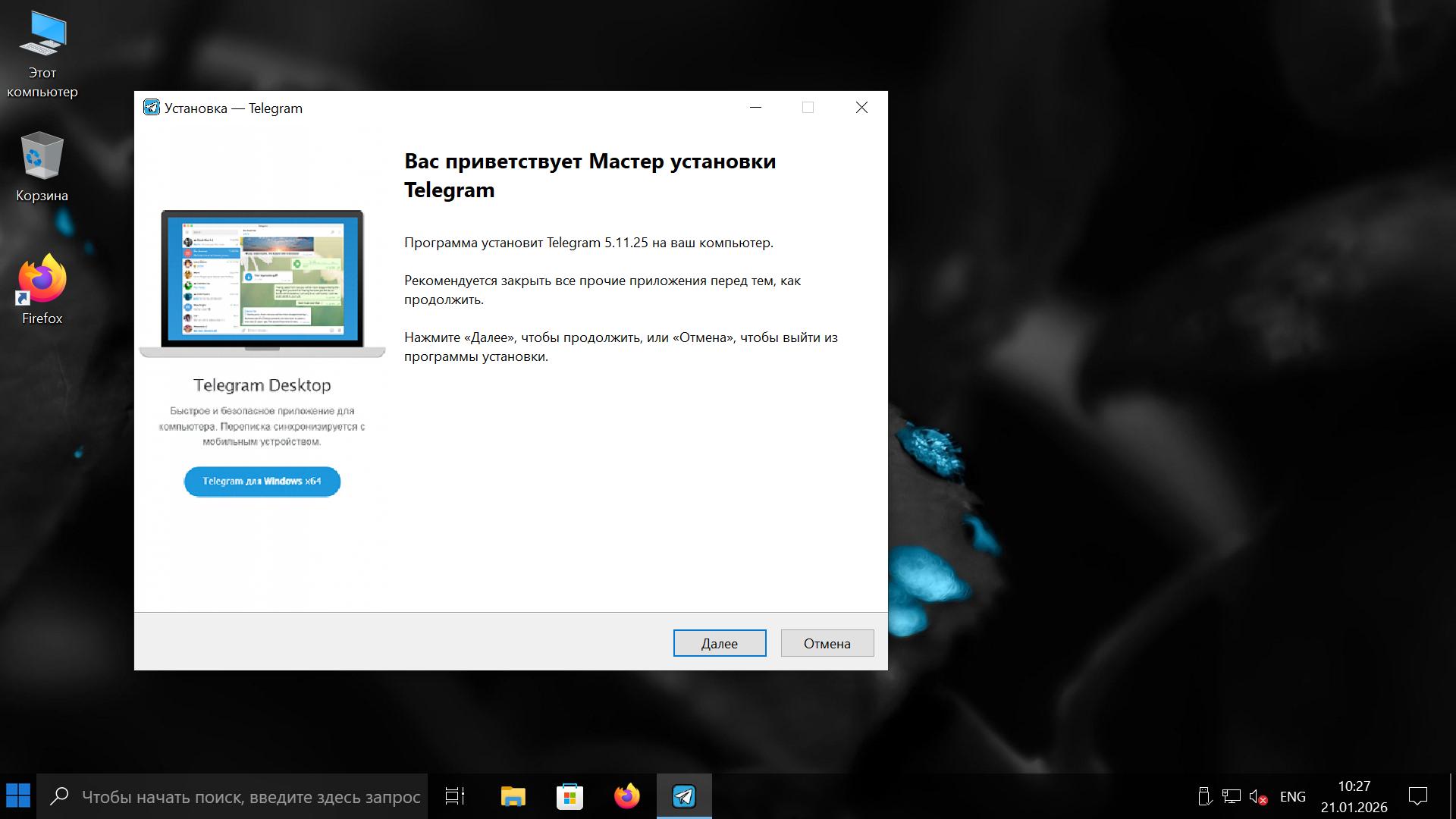Image resolution: width=1456 pixels, height=819 pixels.
Task: Click the USB safely remove tray icon
Action: (1204, 797)
